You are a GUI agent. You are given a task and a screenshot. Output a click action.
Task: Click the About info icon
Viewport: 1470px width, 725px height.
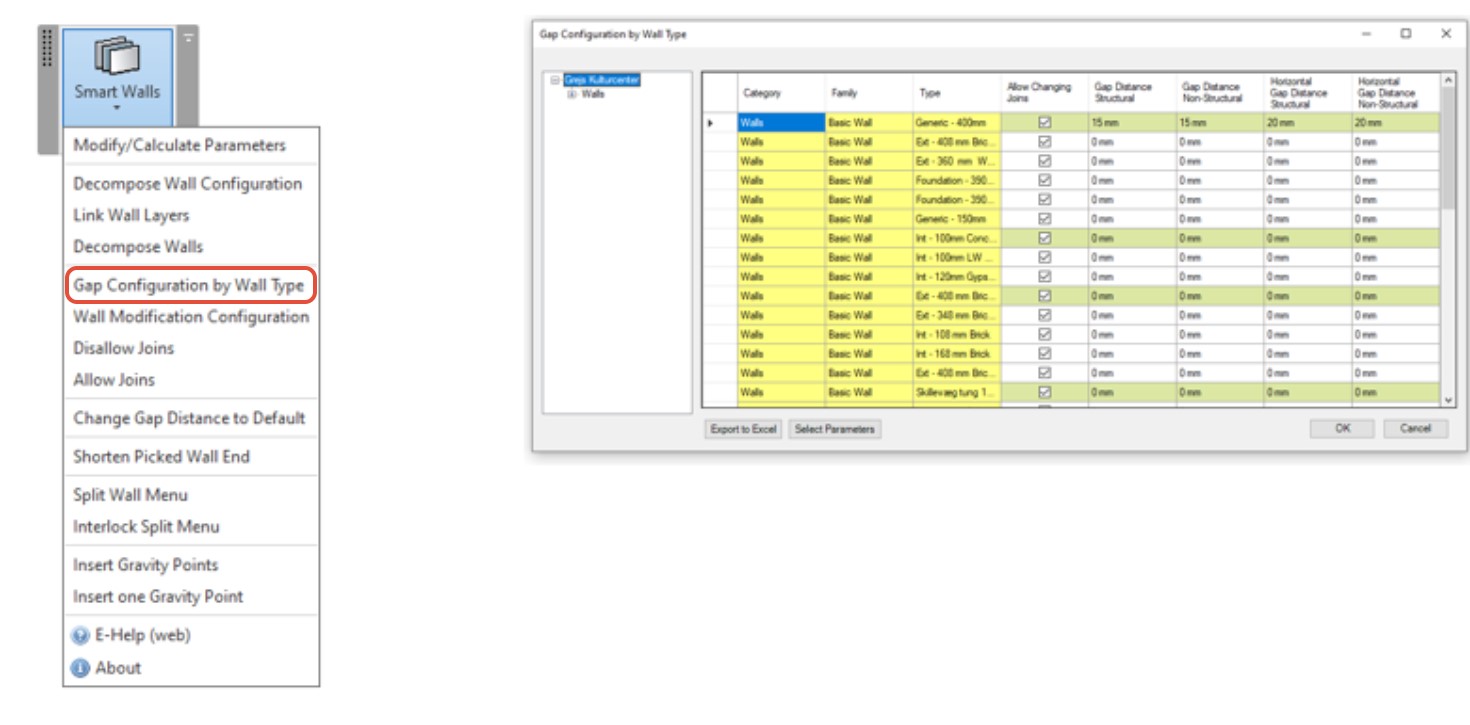click(x=81, y=669)
